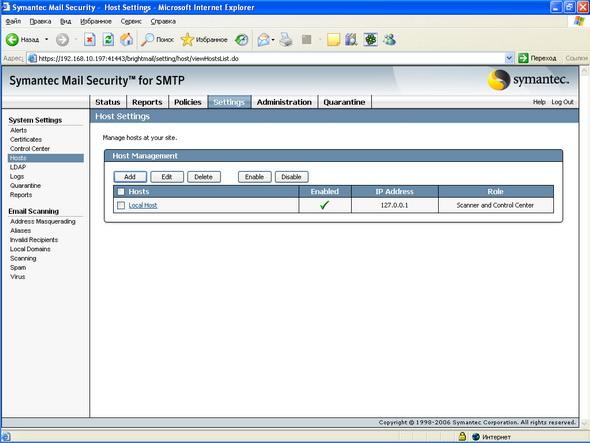The image size is (590, 443).
Task: Click the page icon in the address bar
Action: point(33,58)
